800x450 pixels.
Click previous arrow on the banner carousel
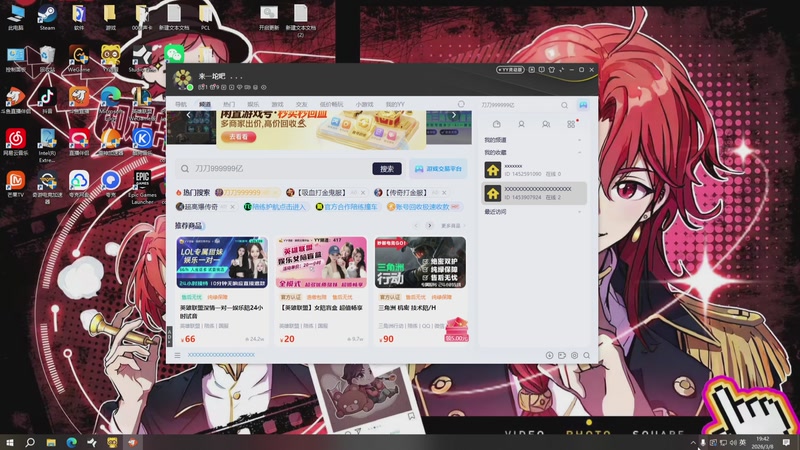pyautogui.click(x=188, y=115)
